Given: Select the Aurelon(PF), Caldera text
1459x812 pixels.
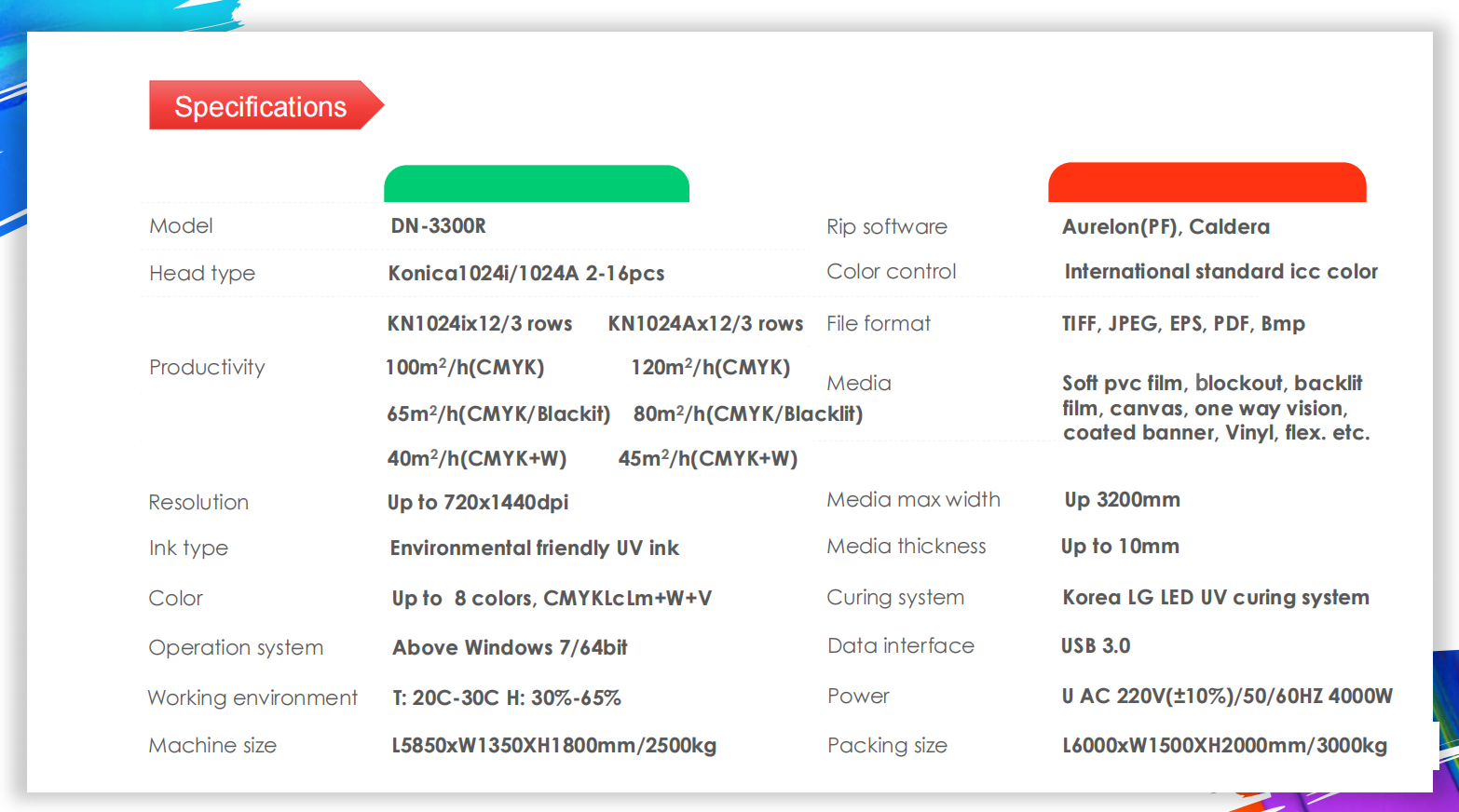Looking at the screenshot, I should (1166, 227).
